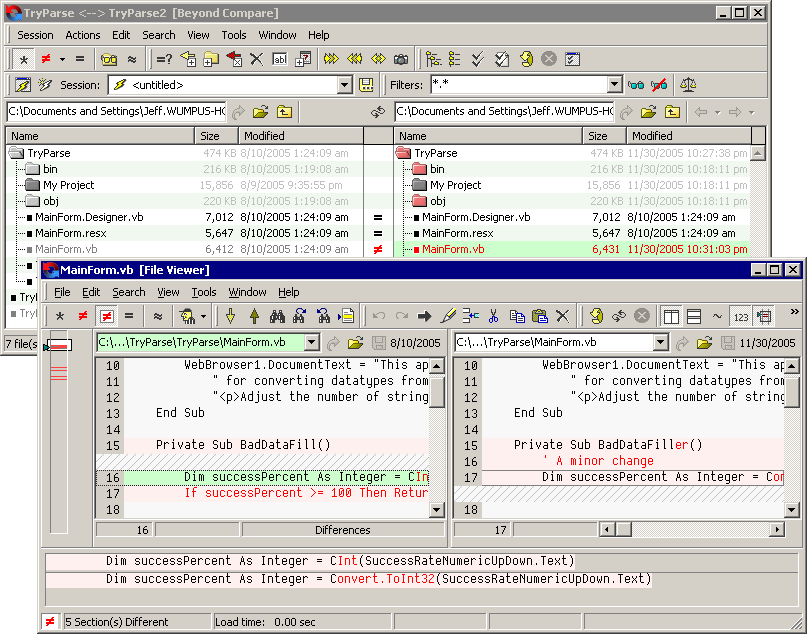The width and height of the screenshot is (807, 634).
Task: Toggle Show Matches equals in Beyond Compare toolbar
Action: [x=80, y=59]
